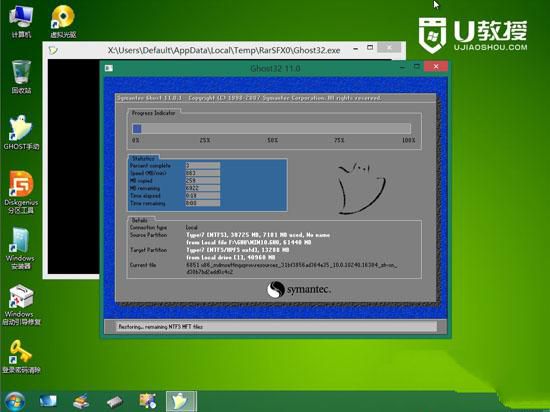Launch the GHOST手动 desktop shortcut
The height and width of the screenshot is (412, 550).
tap(21, 133)
